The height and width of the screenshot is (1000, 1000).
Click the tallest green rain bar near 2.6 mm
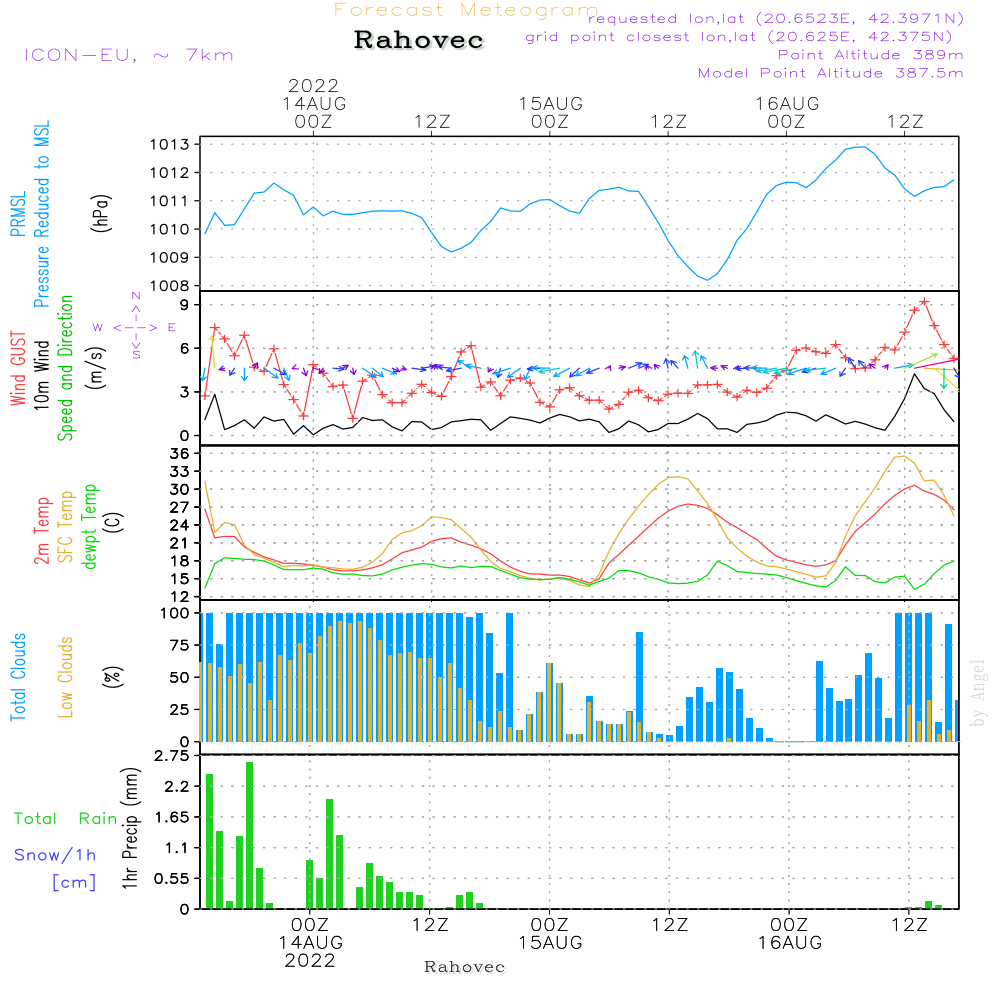pos(249,835)
